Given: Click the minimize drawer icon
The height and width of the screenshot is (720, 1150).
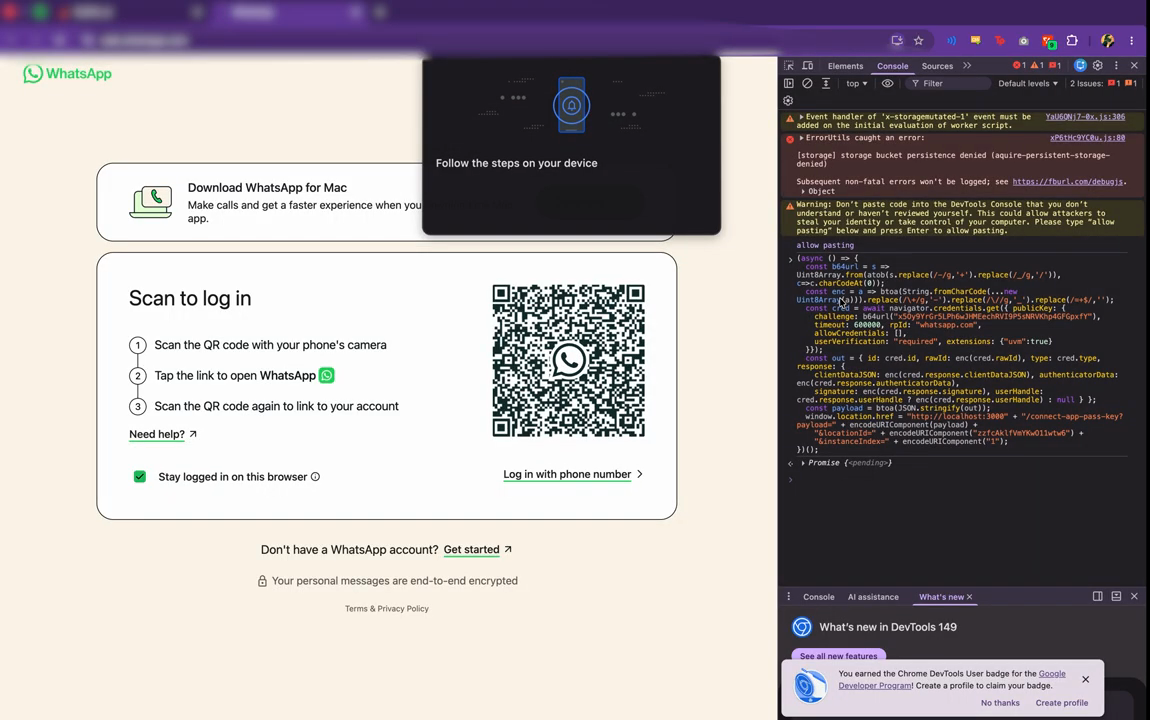Looking at the screenshot, I should 1116,596.
